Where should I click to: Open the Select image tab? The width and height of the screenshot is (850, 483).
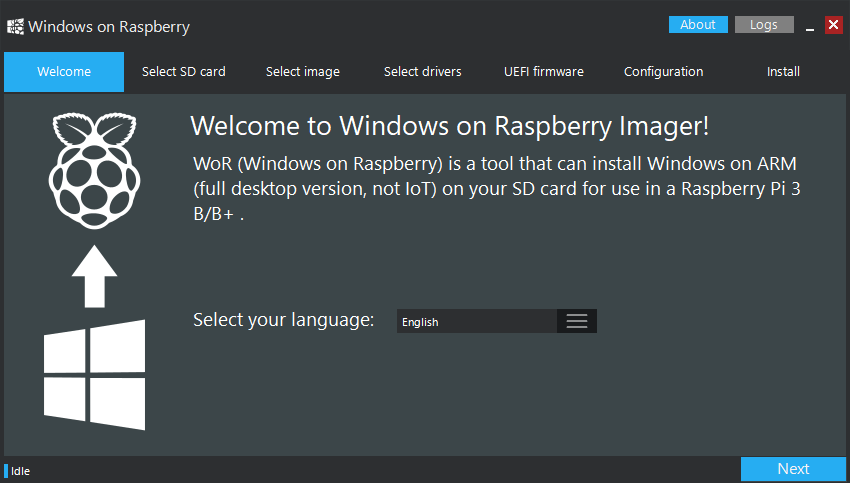303,72
